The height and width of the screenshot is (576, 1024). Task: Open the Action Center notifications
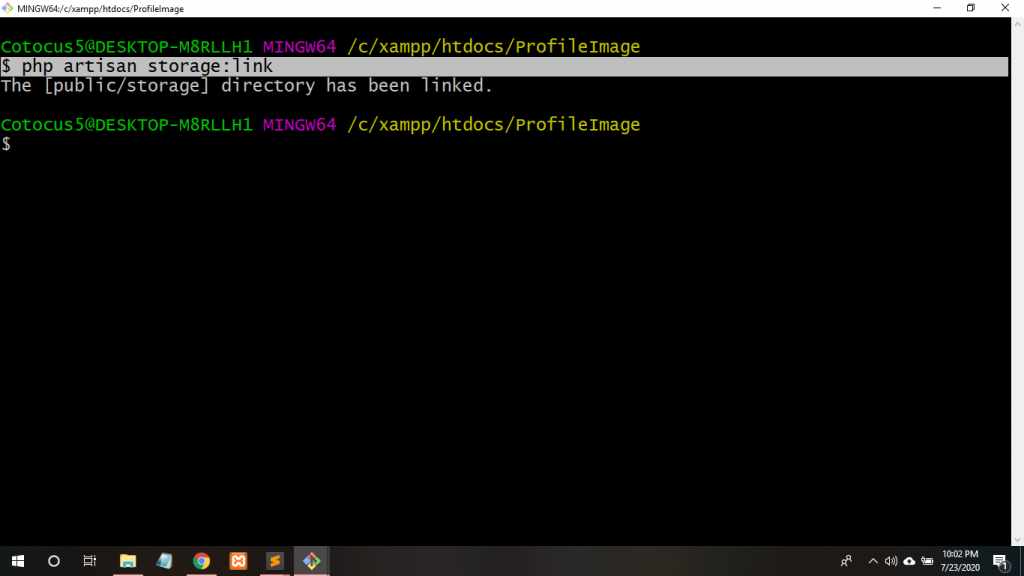(x=1000, y=561)
